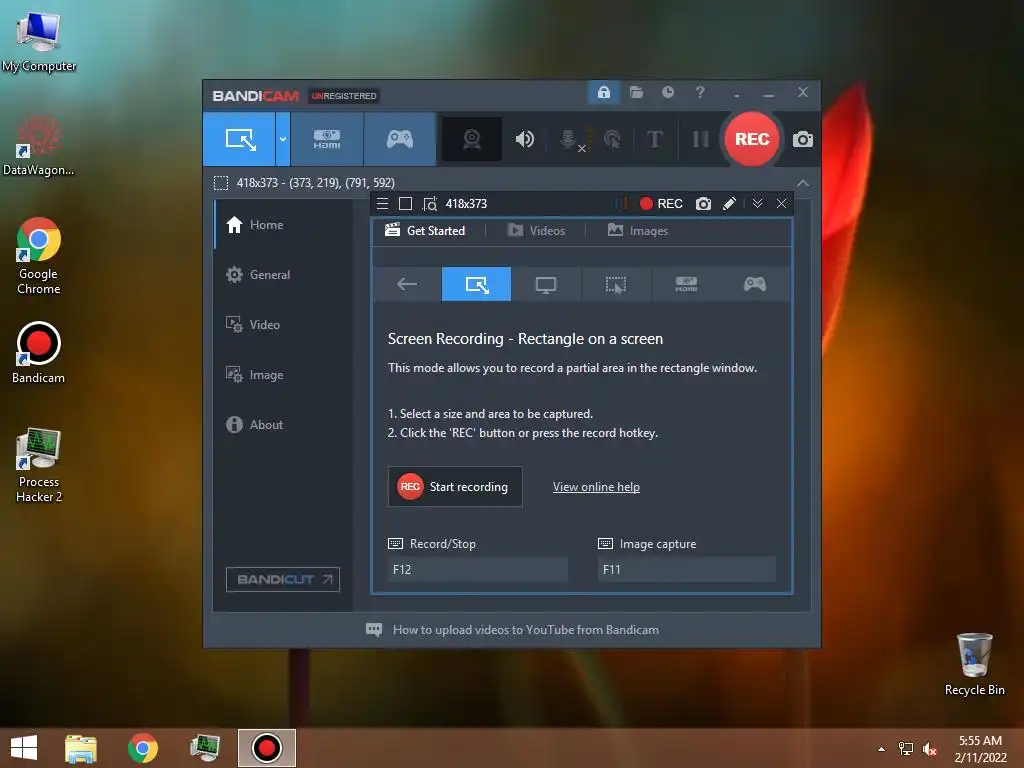Click the big red REC button
Image resolution: width=1024 pixels, height=768 pixels.
pyautogui.click(x=752, y=139)
